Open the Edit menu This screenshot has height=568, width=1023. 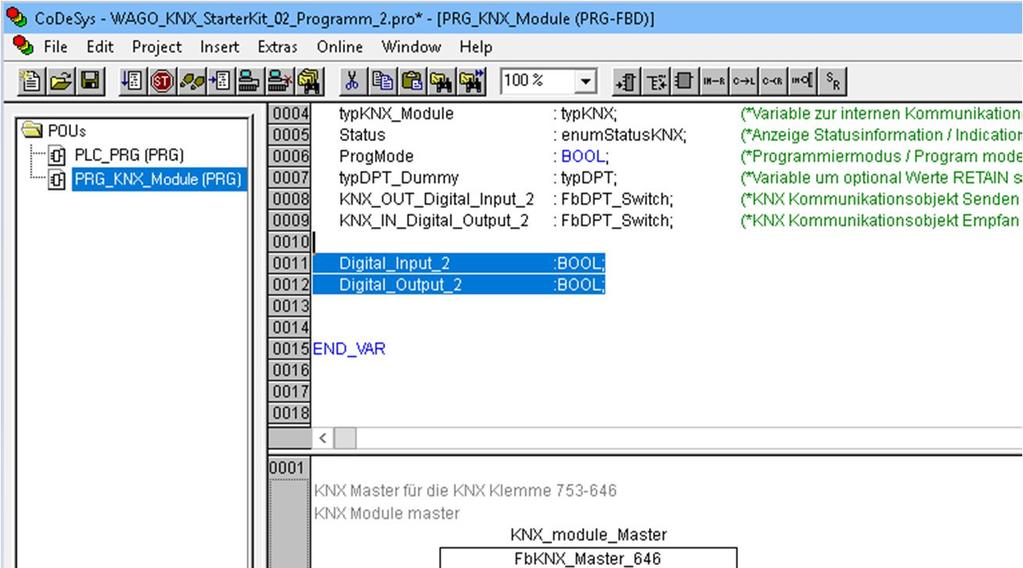(x=100, y=47)
